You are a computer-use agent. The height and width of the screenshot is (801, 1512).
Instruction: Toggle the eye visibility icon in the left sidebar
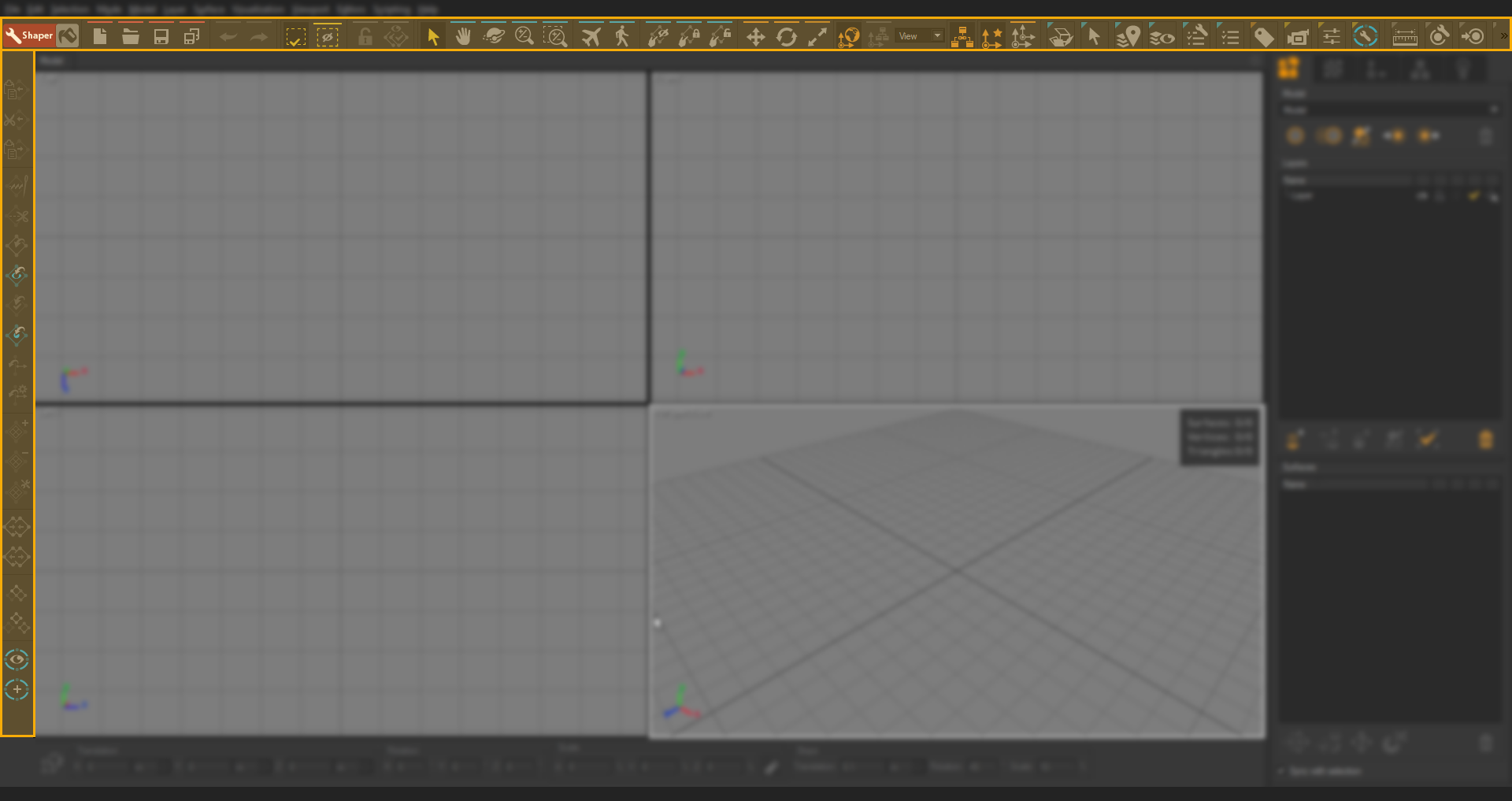click(x=17, y=659)
